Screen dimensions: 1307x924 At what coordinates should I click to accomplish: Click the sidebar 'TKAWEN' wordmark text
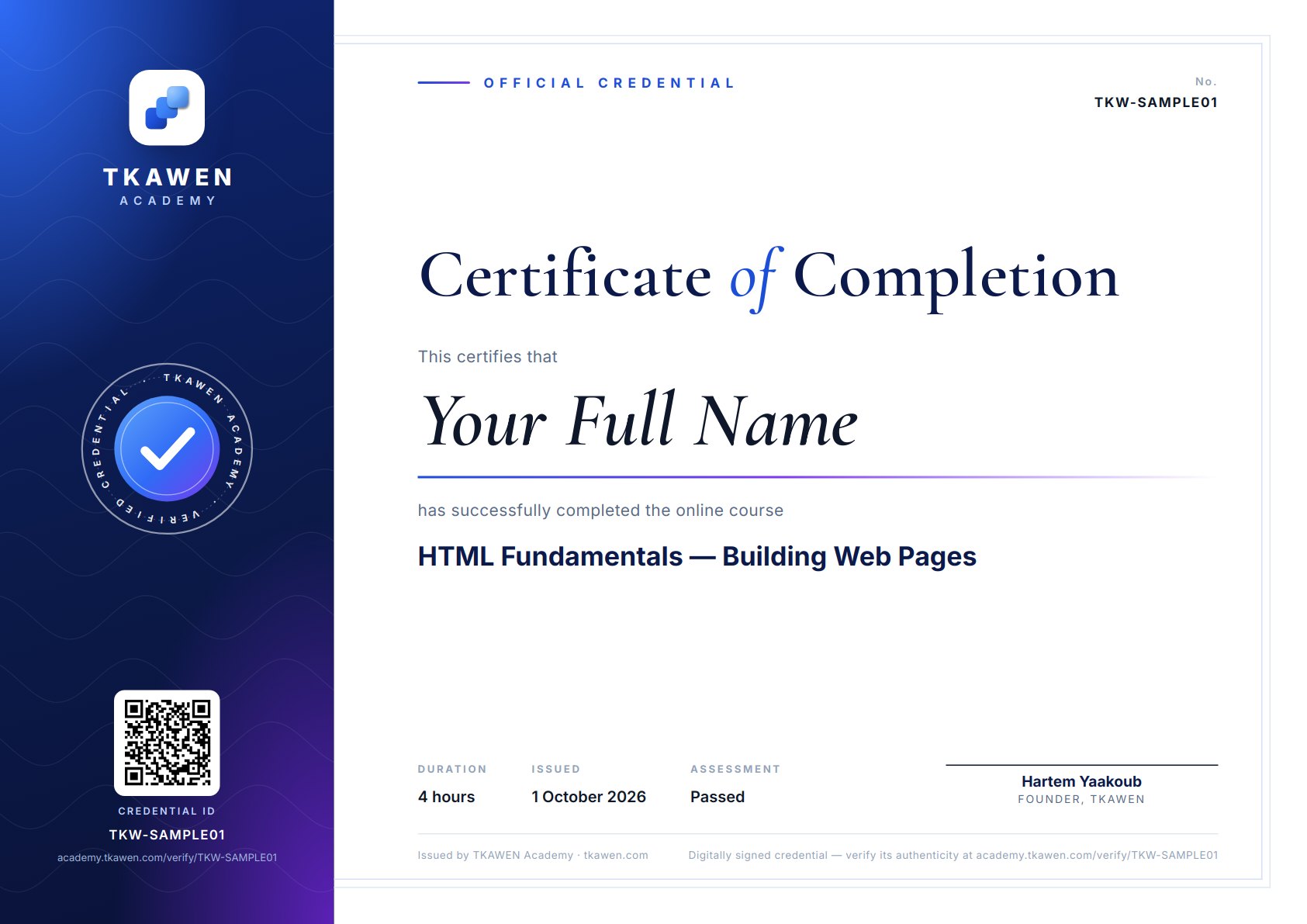168,177
